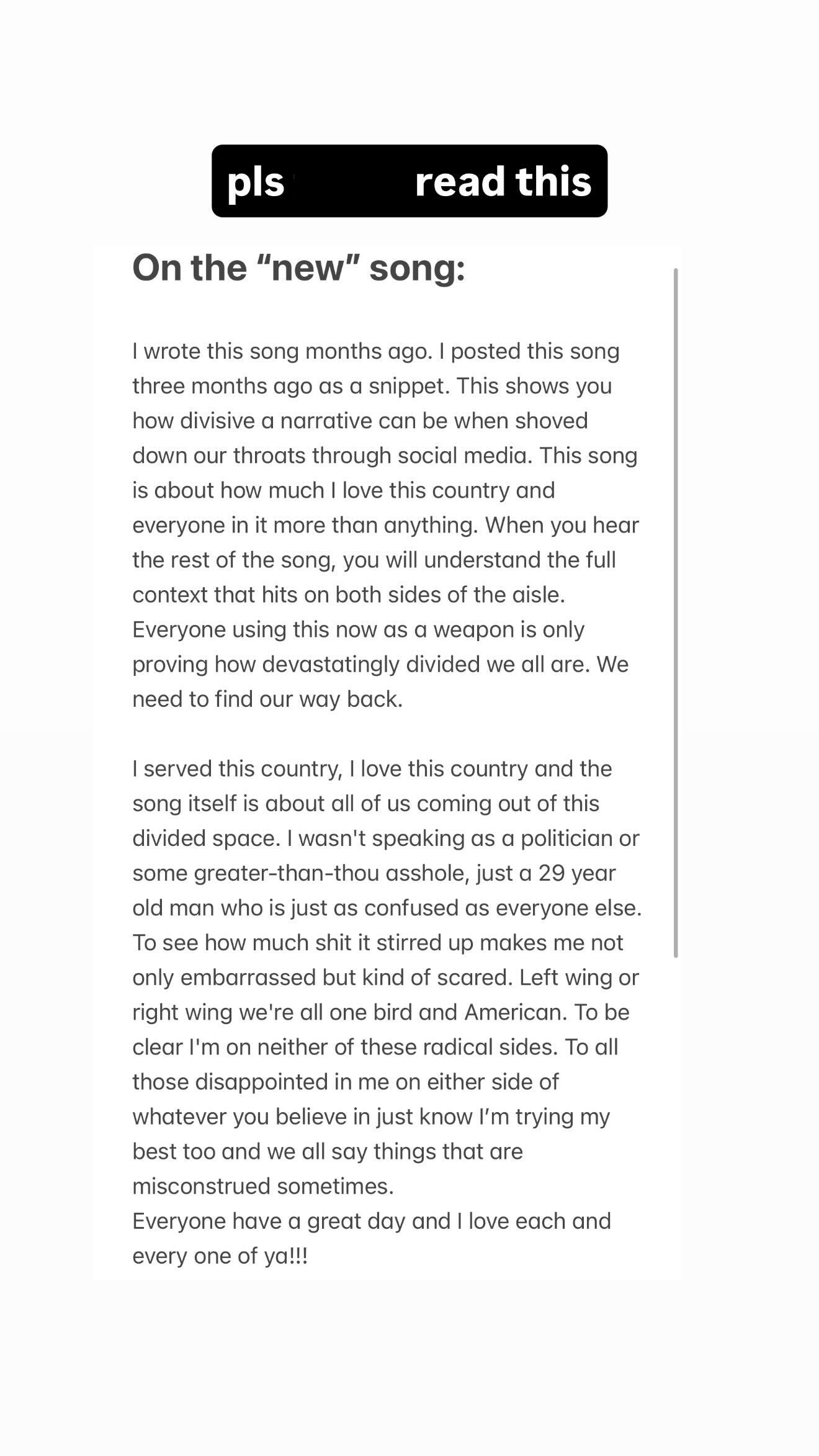Click the gray vertical scrollbar thumb
The height and width of the screenshot is (1456, 819).
676,613
